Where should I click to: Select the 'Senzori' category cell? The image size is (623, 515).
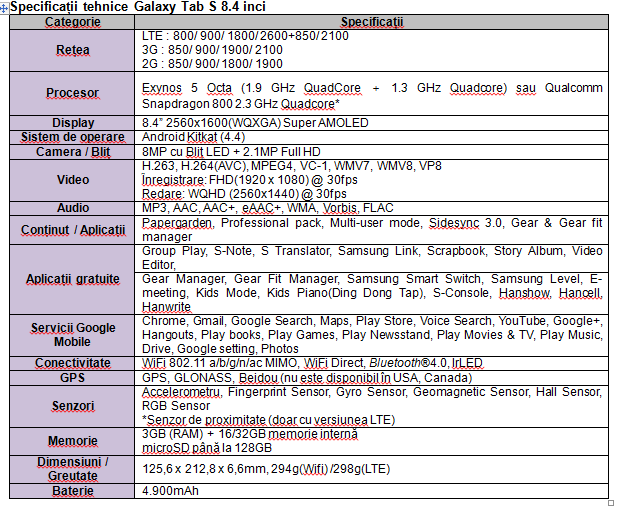pos(72,407)
